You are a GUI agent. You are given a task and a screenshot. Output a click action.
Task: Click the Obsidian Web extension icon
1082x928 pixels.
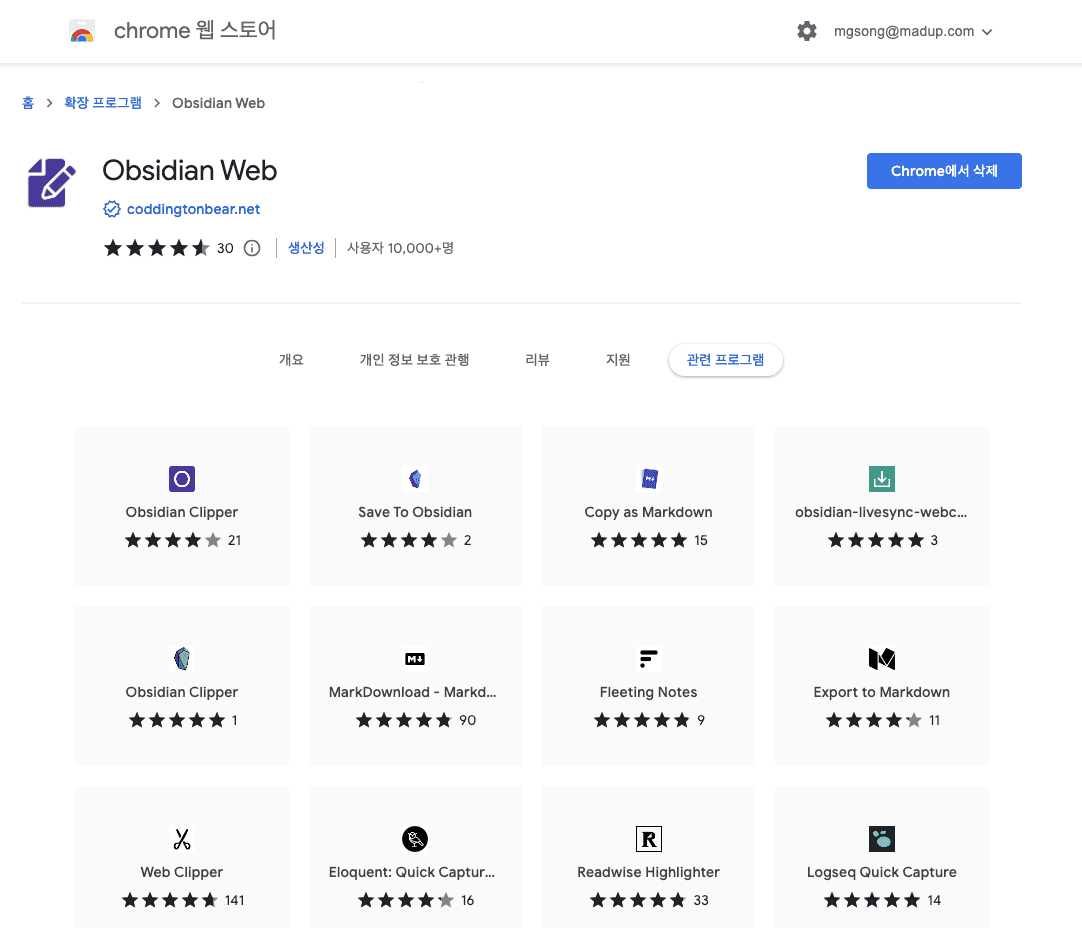[52, 183]
